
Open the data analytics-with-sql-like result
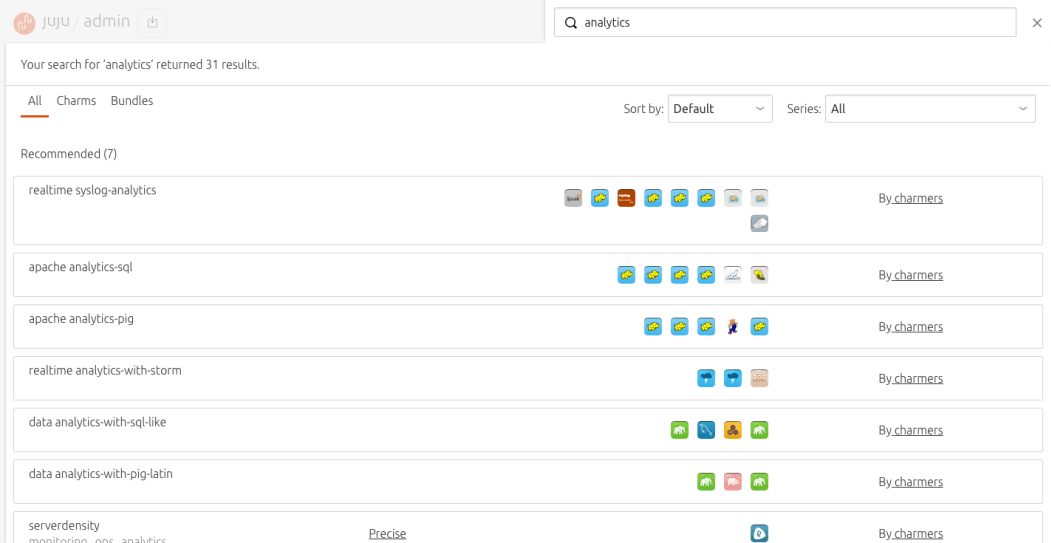coord(528,430)
